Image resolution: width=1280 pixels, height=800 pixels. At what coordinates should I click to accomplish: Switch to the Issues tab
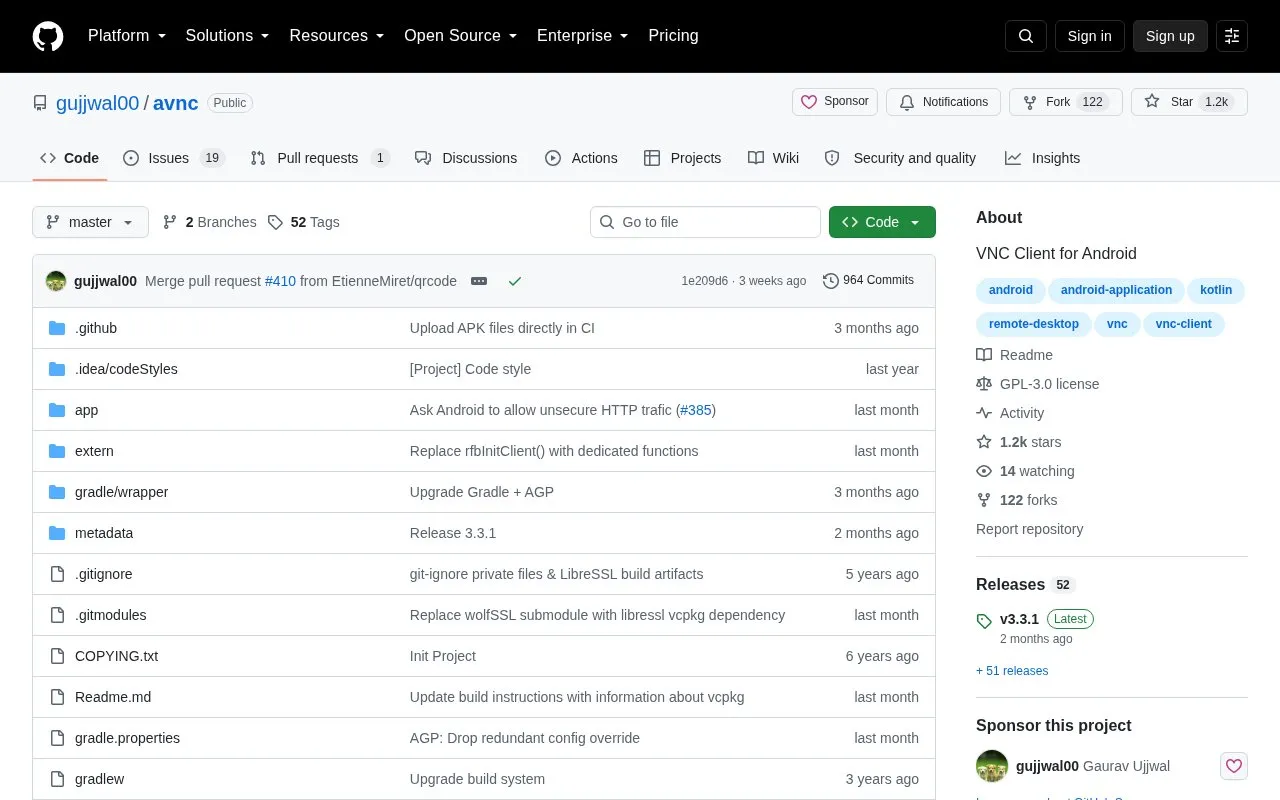tap(174, 158)
